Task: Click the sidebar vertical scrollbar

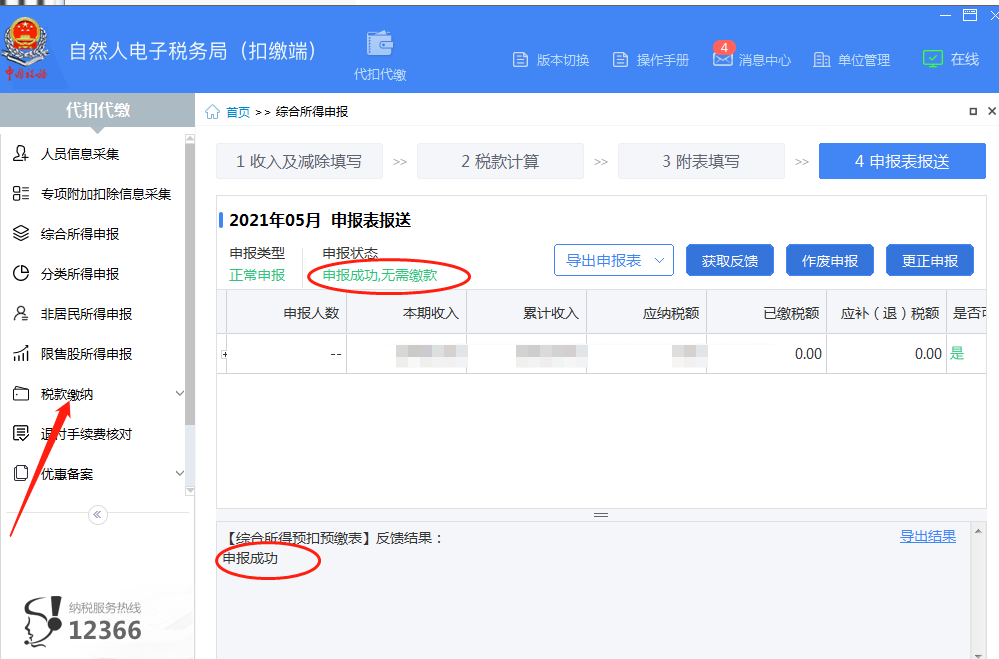Action: tap(190, 284)
